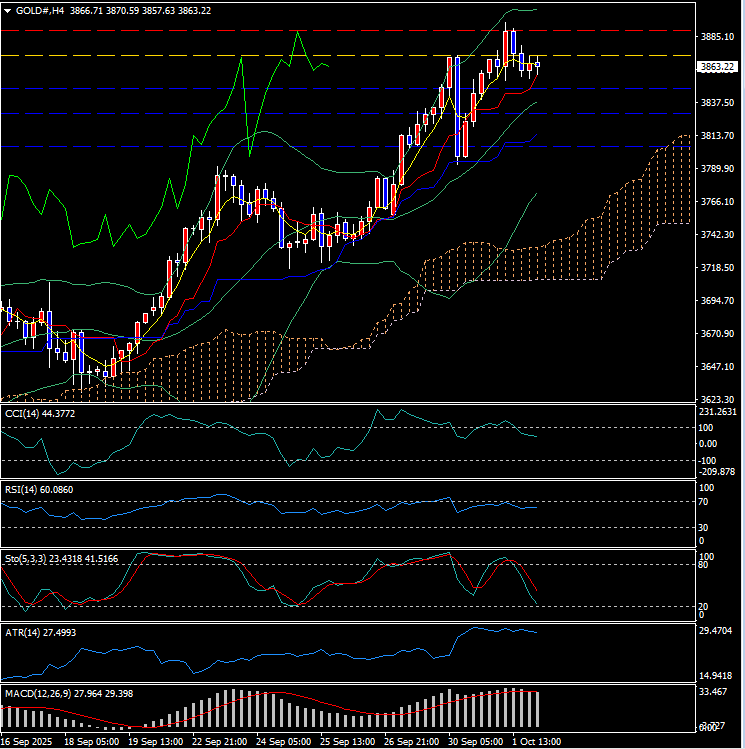
Task: Click the 22 Sep 21:00 time label
Action: pos(219,742)
